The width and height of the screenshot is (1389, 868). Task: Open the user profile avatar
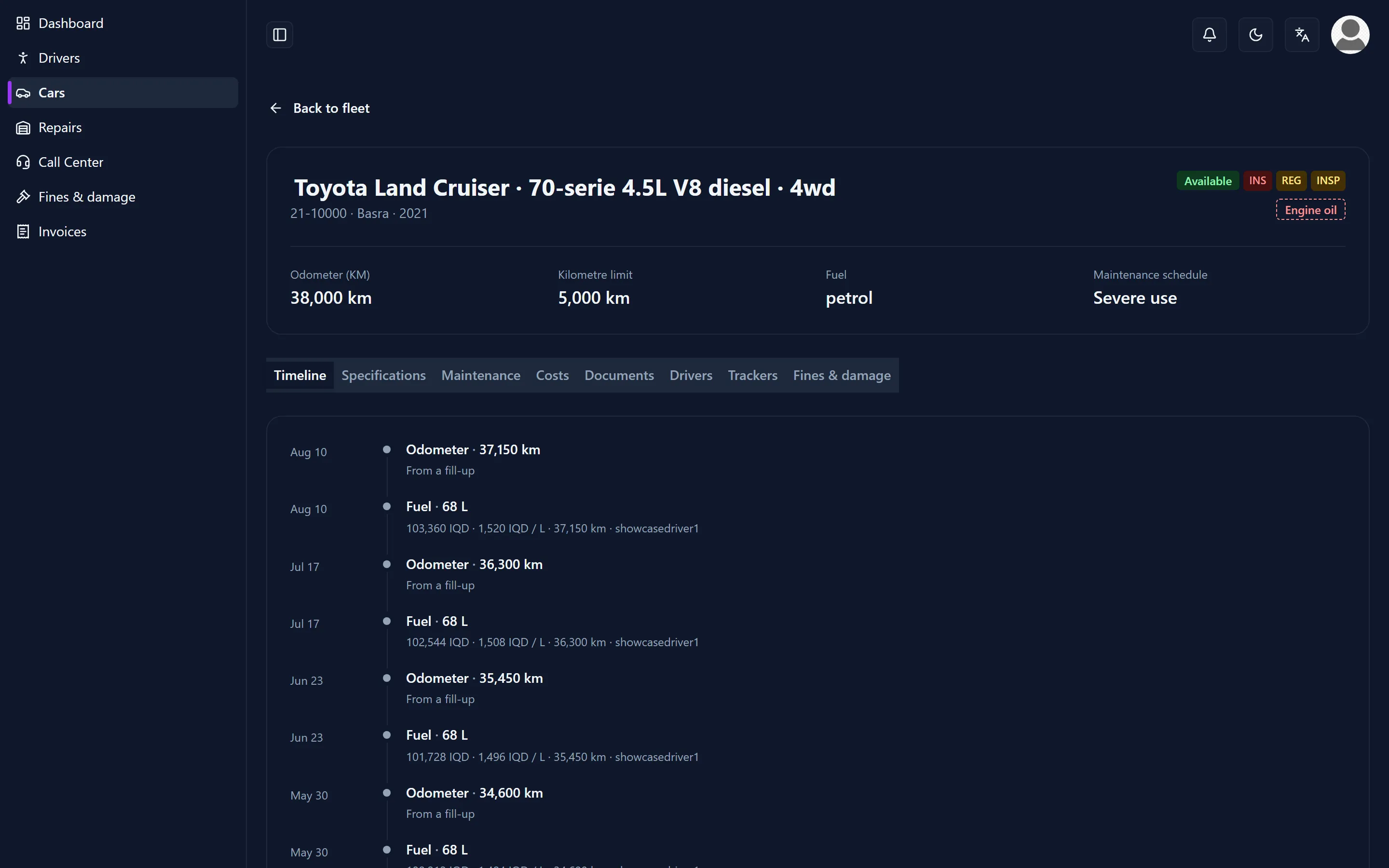(x=1350, y=35)
